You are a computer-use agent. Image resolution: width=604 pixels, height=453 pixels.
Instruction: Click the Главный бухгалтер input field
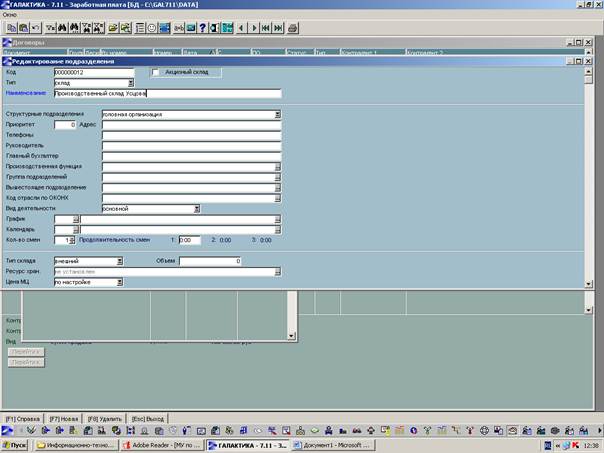click(x=191, y=156)
